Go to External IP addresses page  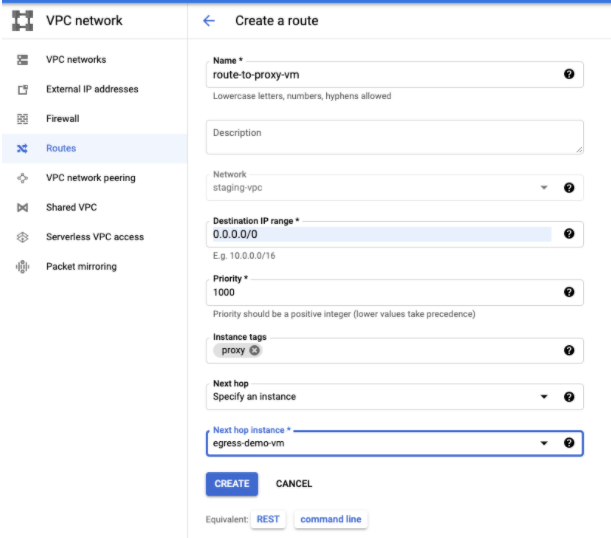coord(92,89)
